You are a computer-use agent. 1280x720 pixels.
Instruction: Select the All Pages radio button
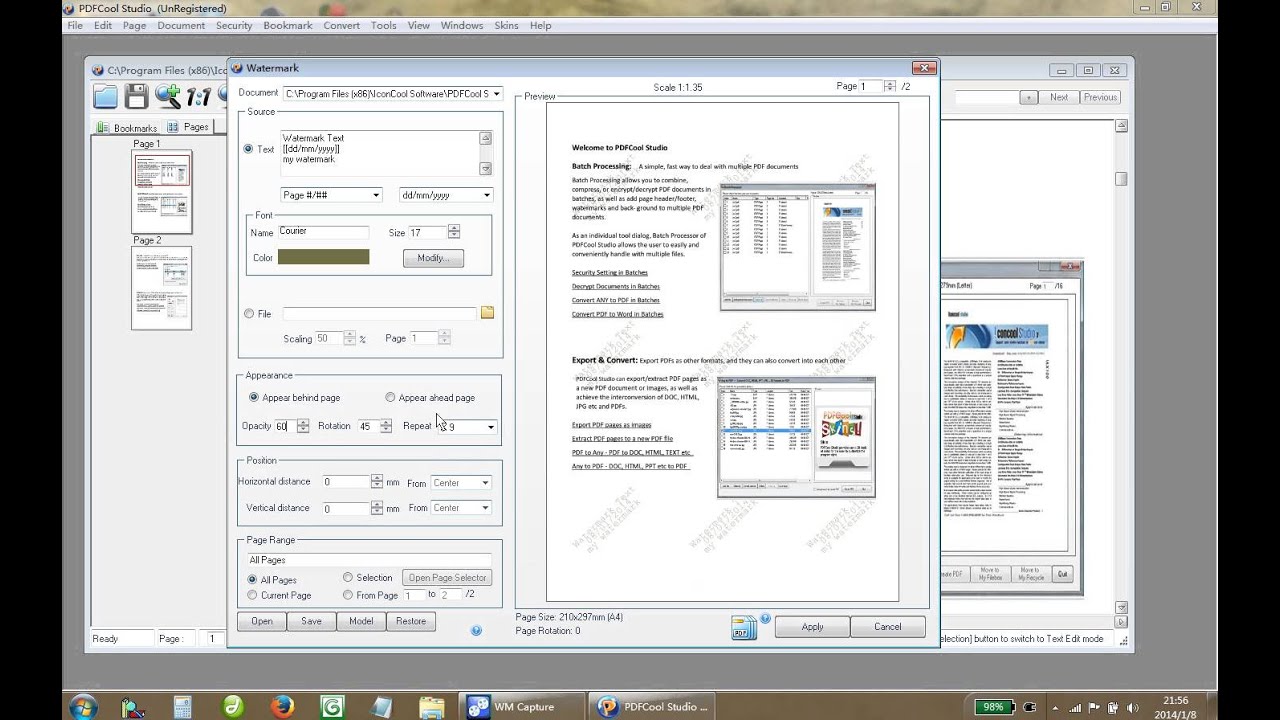[x=252, y=579]
